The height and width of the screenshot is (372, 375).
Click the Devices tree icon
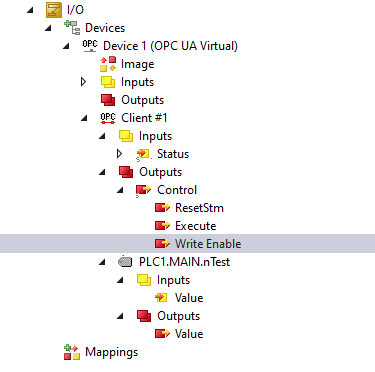(x=72, y=28)
